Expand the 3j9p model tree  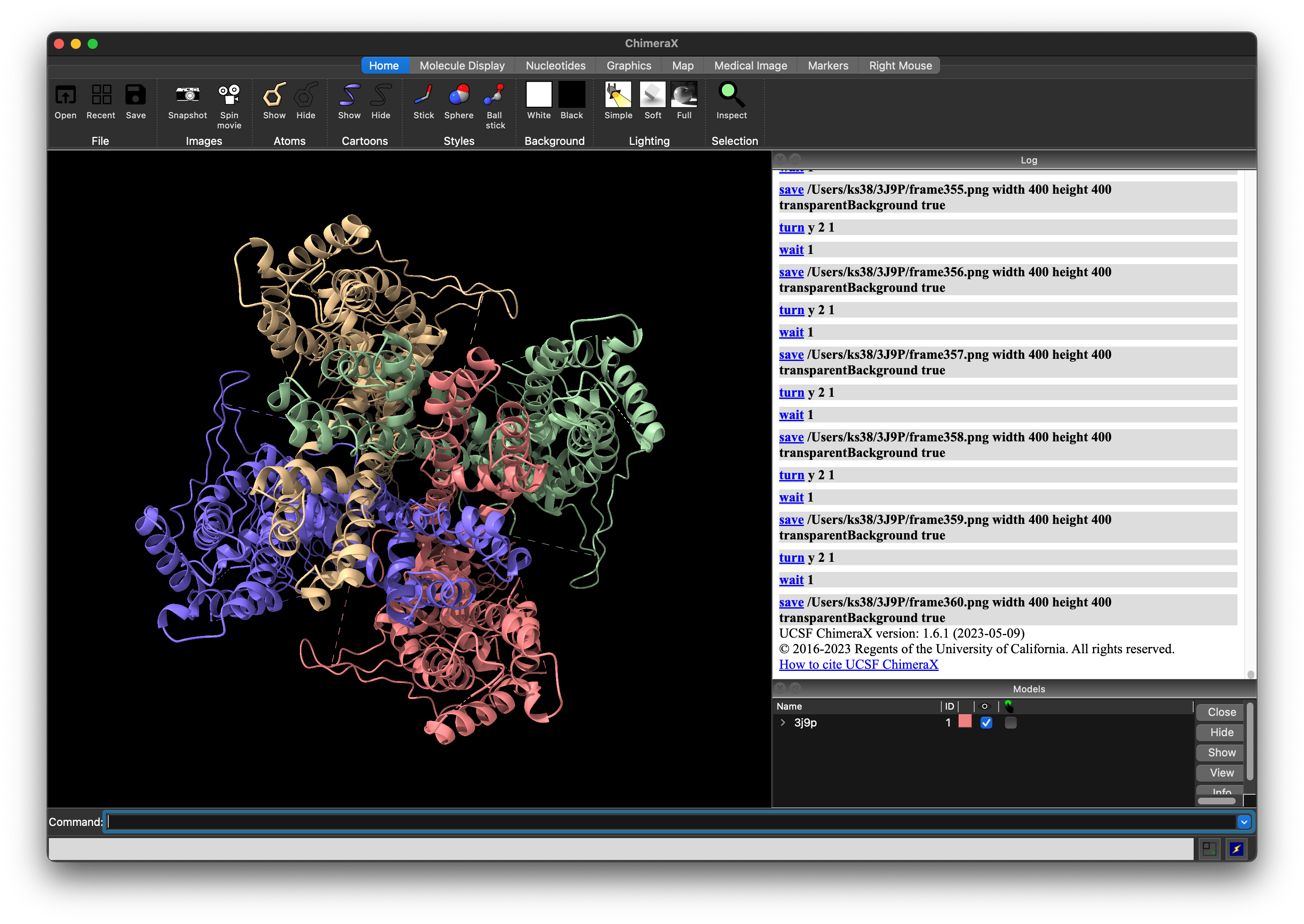coord(783,723)
